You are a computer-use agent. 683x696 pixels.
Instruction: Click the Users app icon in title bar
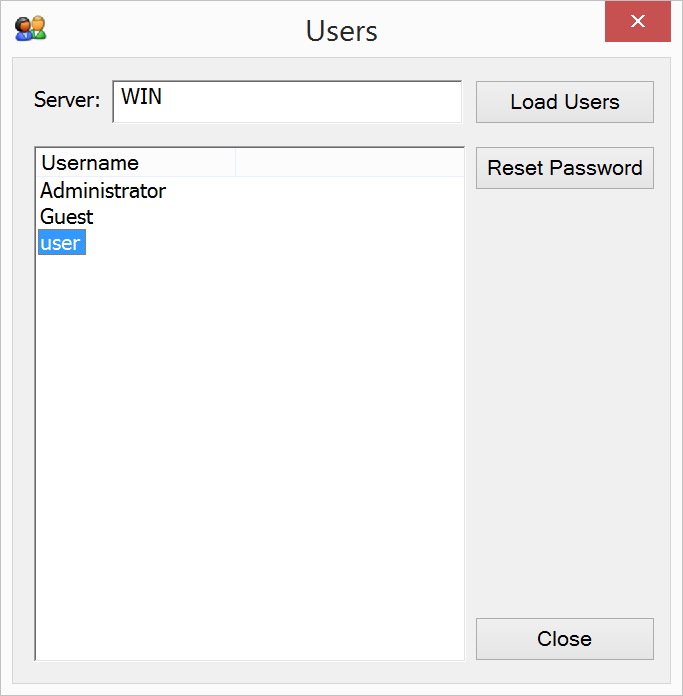[x=30, y=28]
